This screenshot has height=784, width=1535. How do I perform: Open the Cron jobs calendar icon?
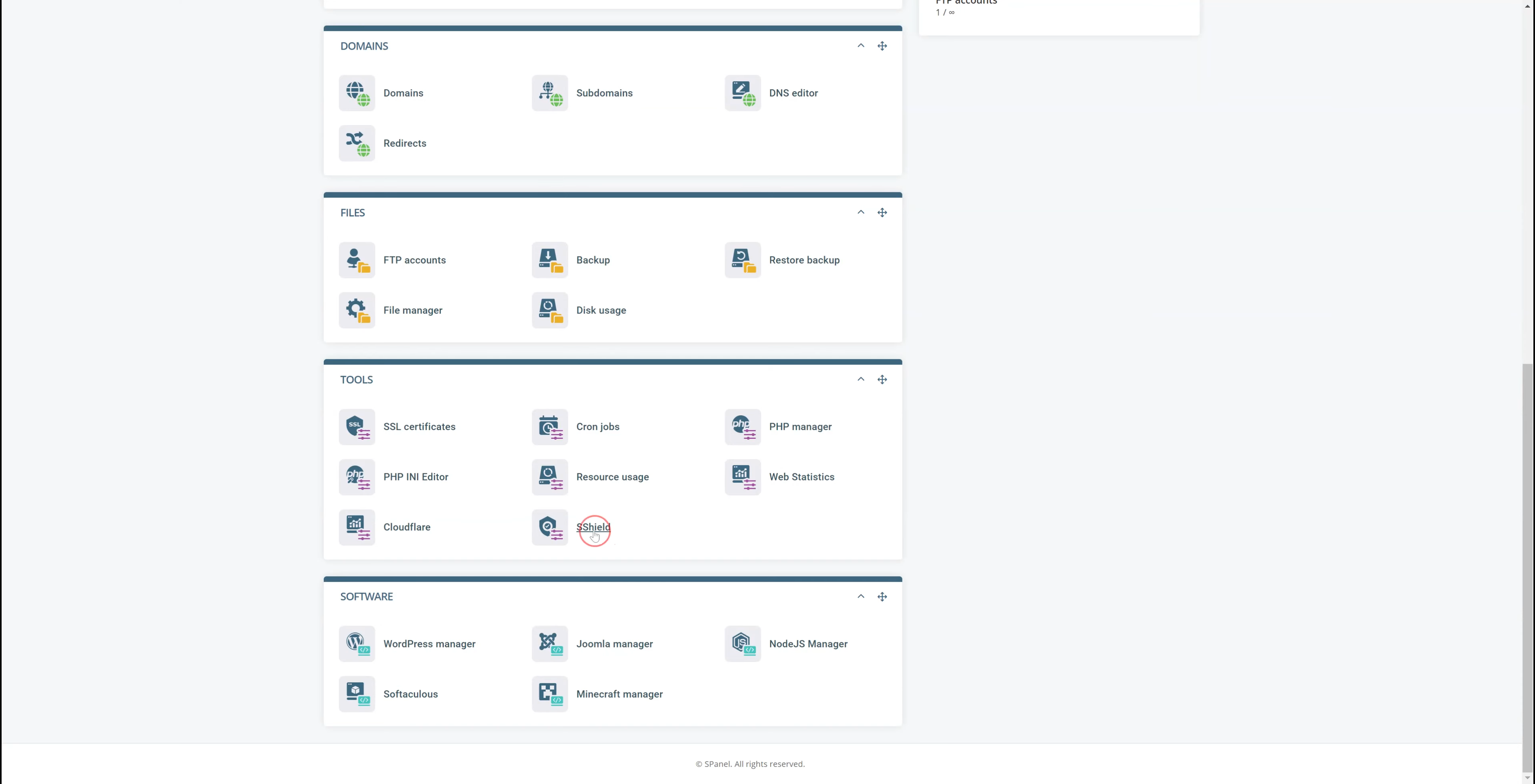pos(549,426)
